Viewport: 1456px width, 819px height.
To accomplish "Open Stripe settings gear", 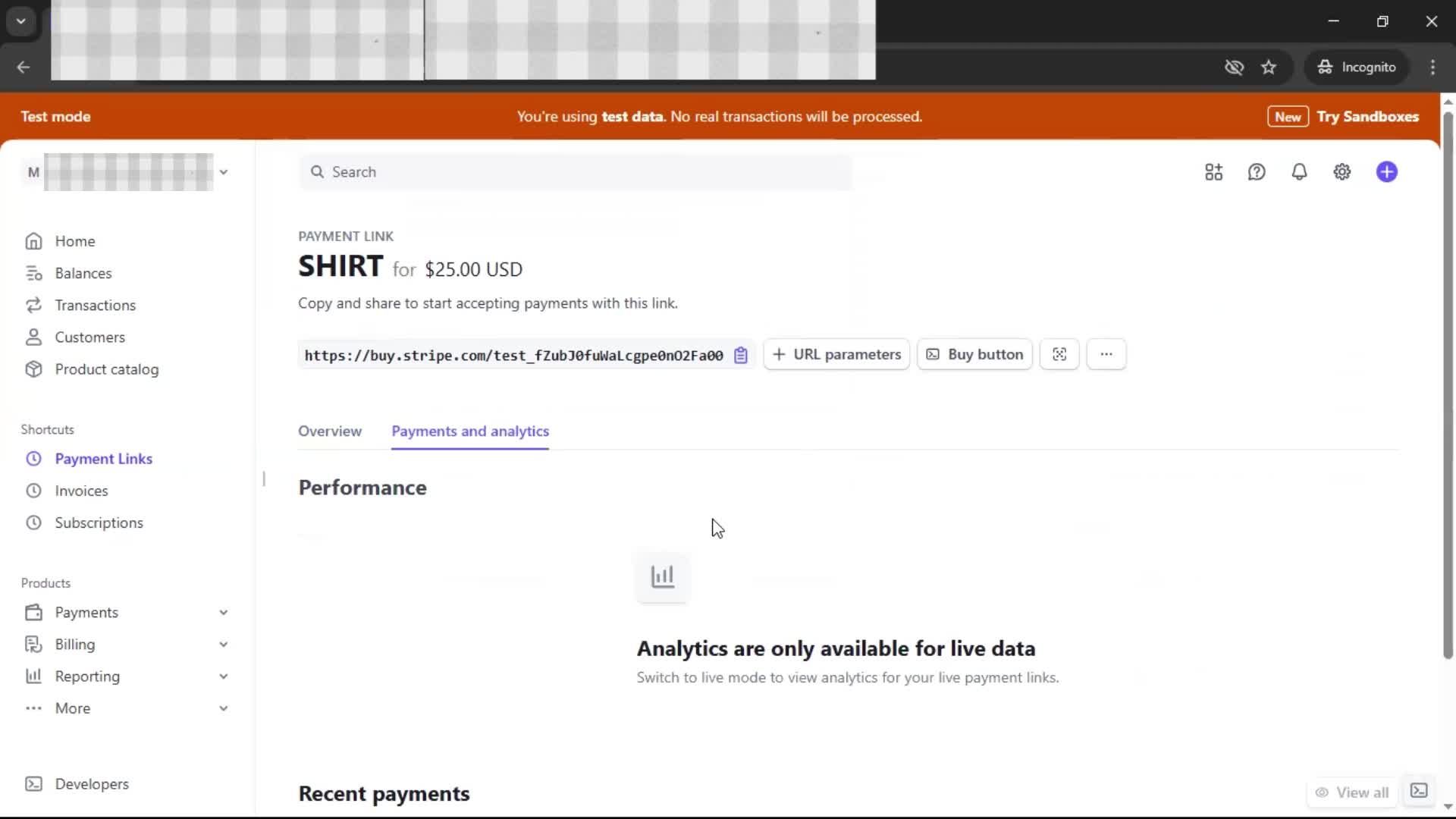I will pos(1341,172).
